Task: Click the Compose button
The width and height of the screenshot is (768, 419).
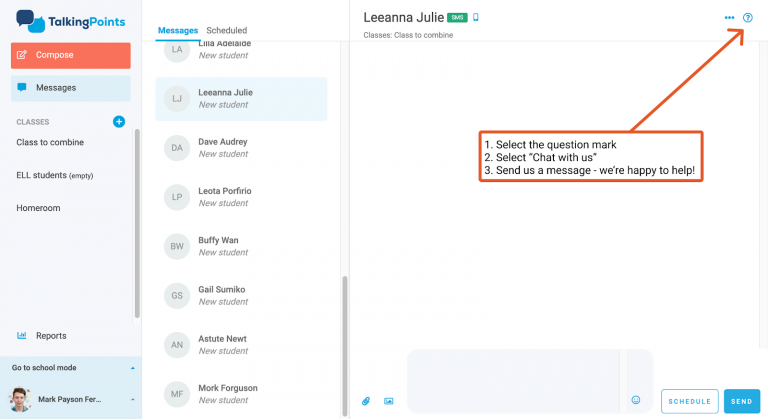Action: pyautogui.click(x=71, y=55)
